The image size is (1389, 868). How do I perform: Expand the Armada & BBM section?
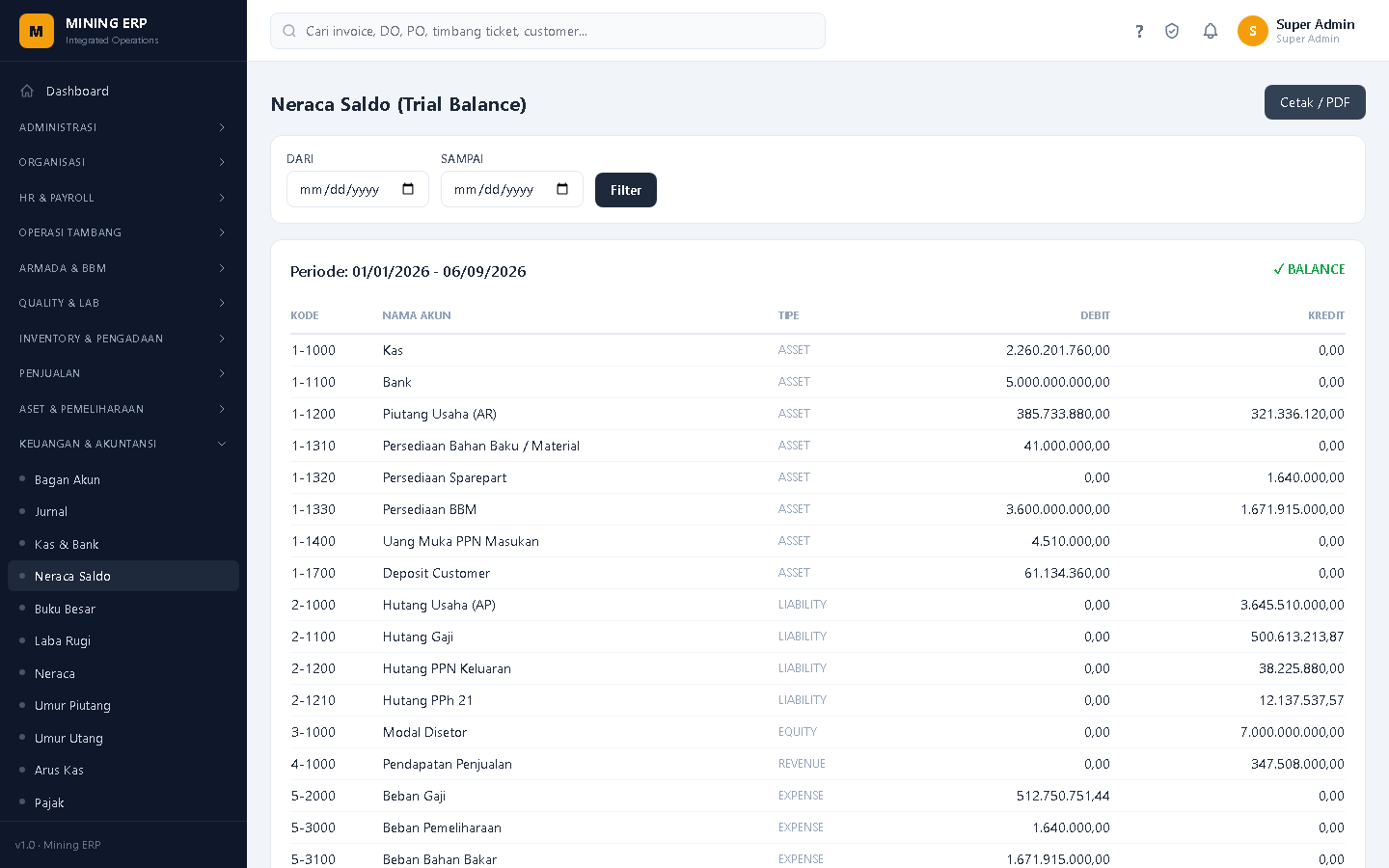123,268
